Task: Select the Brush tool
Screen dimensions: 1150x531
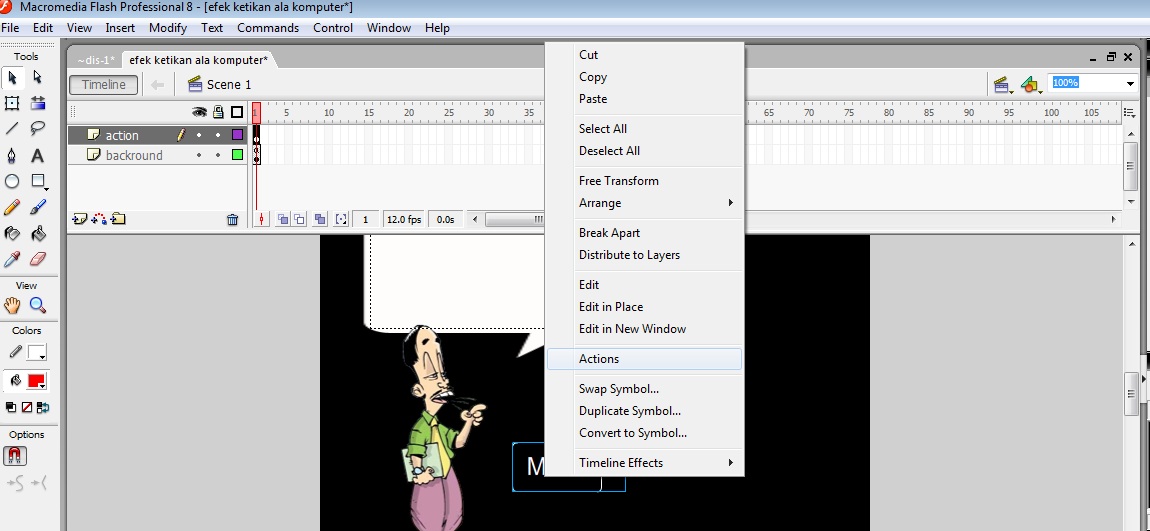Action: click(37, 208)
